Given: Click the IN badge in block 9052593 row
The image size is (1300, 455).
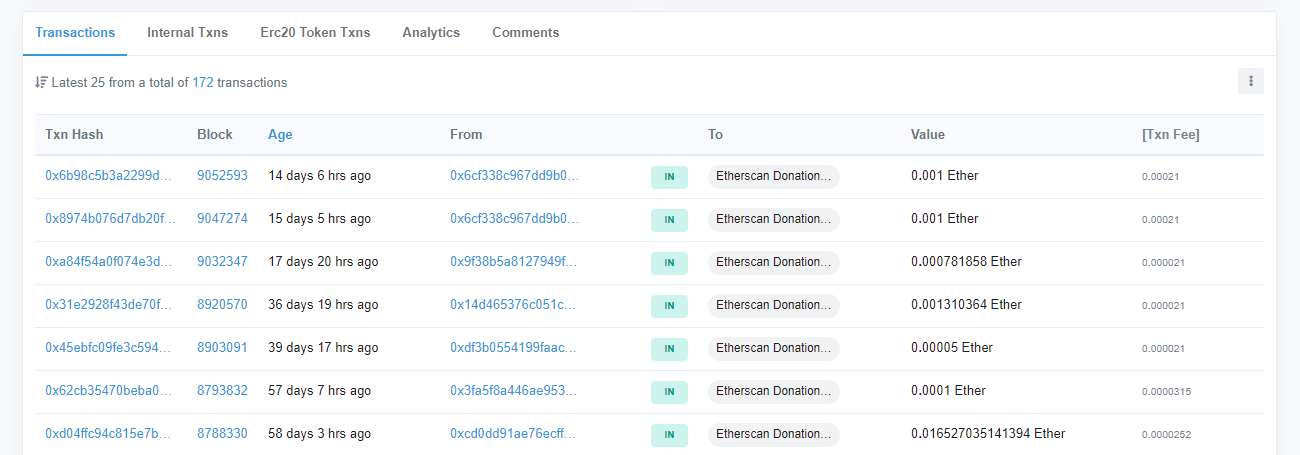Looking at the screenshot, I should 669,177.
